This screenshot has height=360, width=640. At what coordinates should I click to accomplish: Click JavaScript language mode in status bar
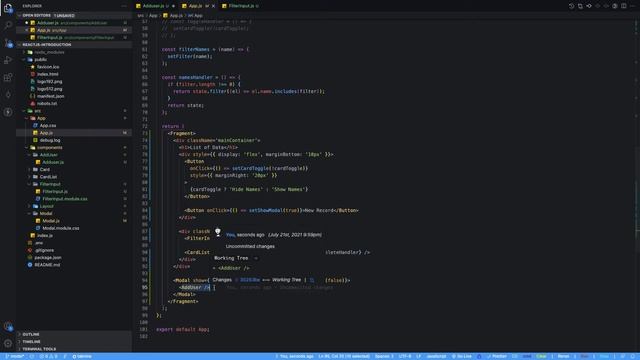point(436,356)
